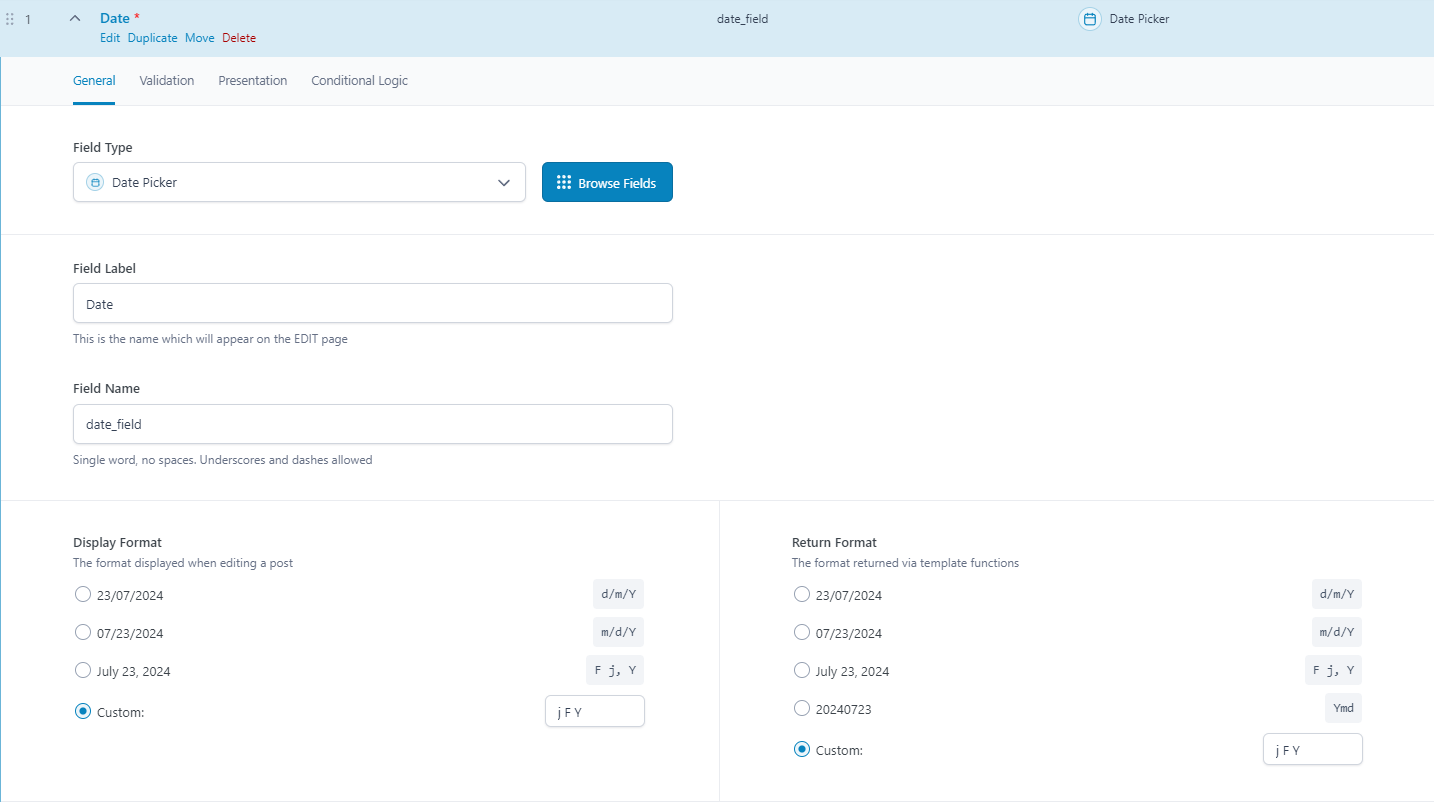Go to the Conditional Logic tab
Screen dimensions: 1434x802
point(359,81)
